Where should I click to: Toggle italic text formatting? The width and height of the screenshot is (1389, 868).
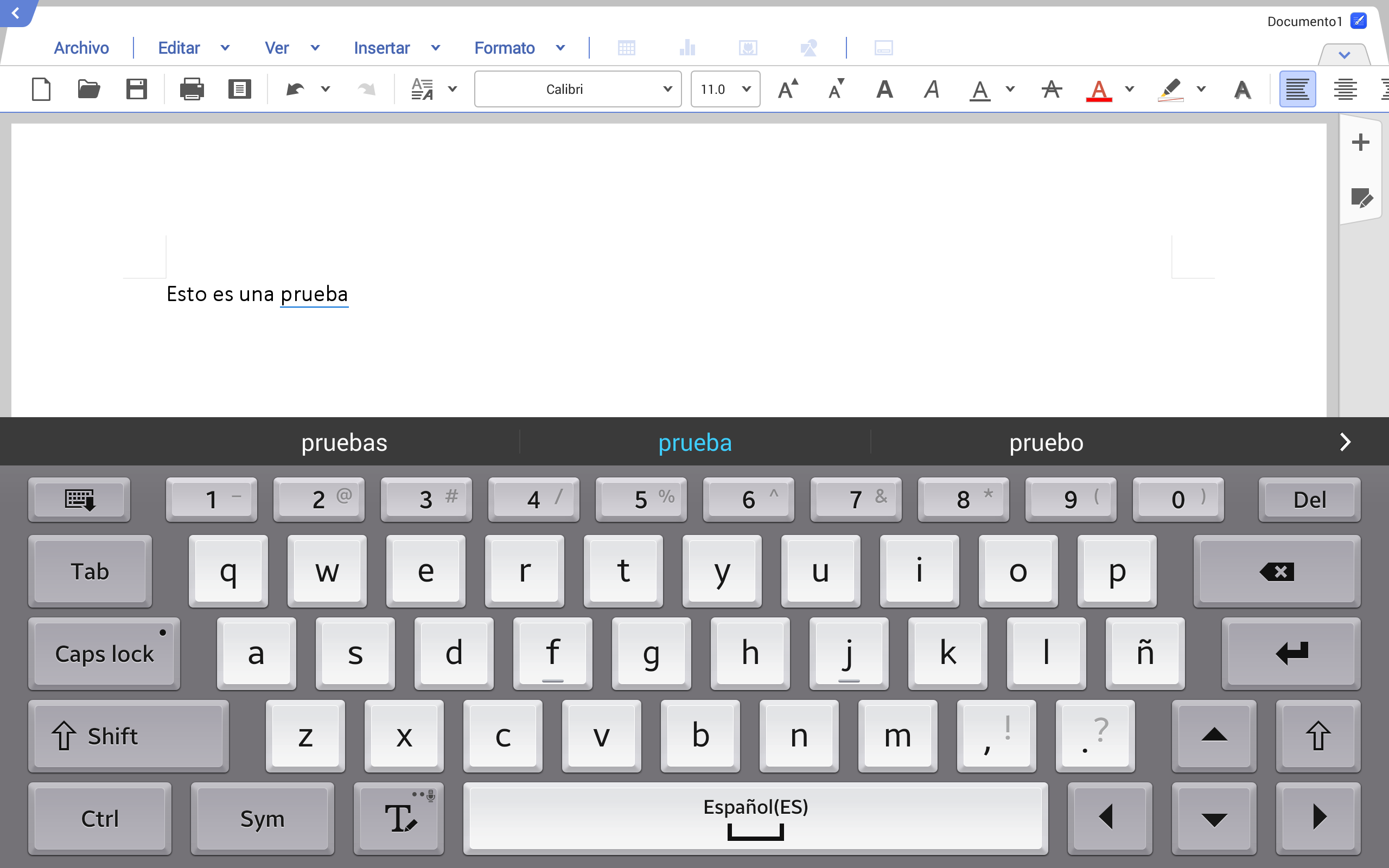point(931,89)
